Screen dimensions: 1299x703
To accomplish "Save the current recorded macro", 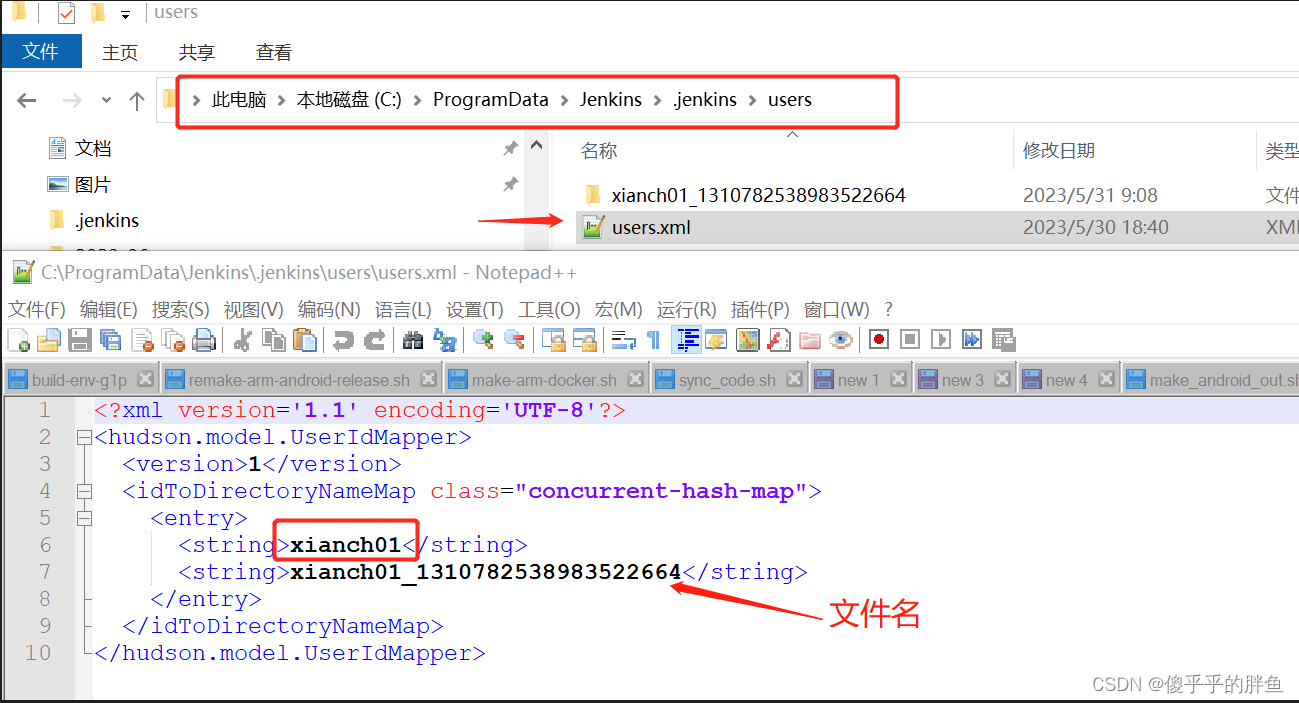I will 1003,340.
